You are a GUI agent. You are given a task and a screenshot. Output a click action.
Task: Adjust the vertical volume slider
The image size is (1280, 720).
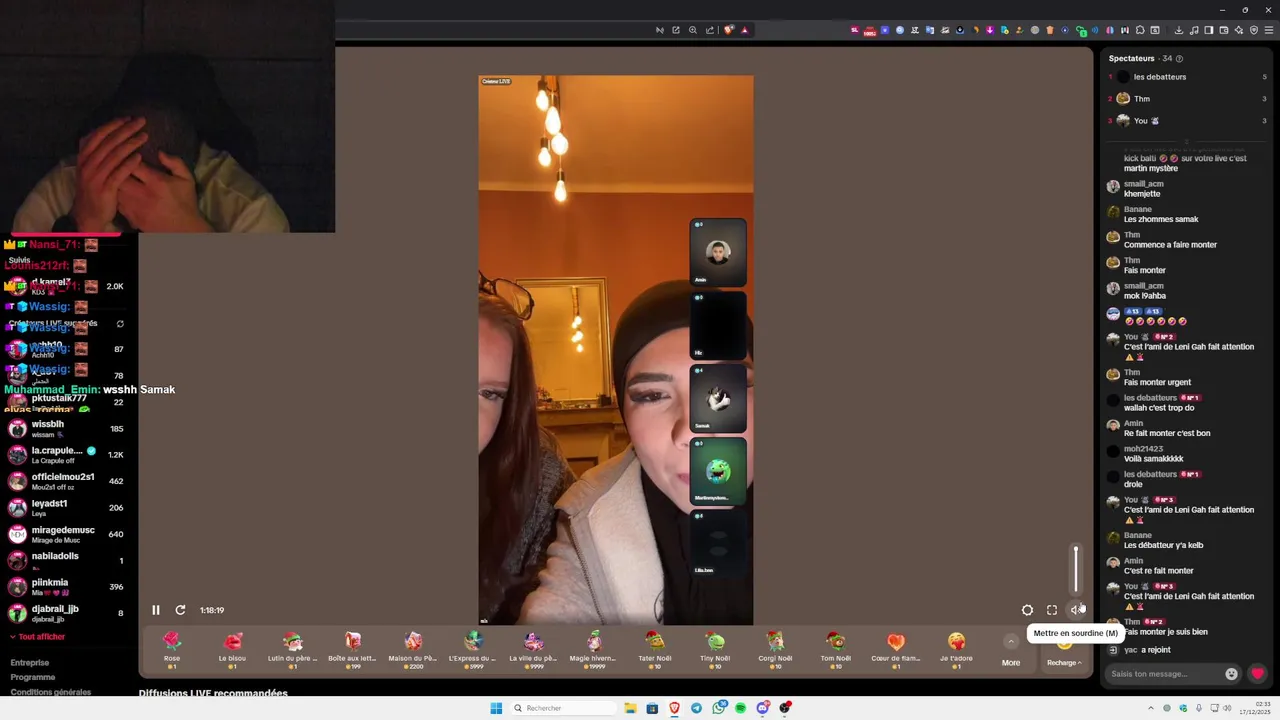click(x=1076, y=569)
